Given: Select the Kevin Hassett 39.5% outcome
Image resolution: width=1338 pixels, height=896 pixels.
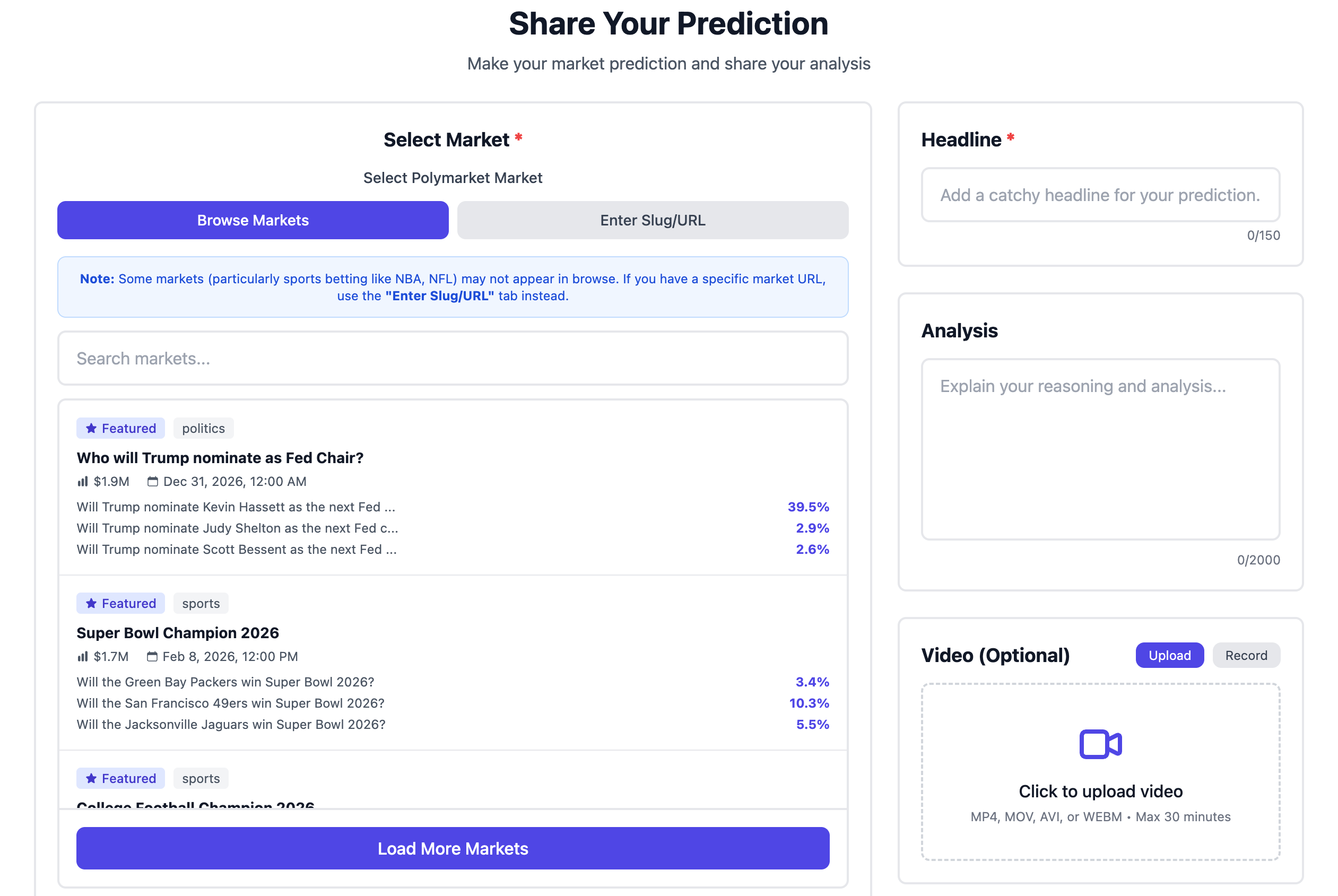Looking at the screenshot, I should coord(453,507).
